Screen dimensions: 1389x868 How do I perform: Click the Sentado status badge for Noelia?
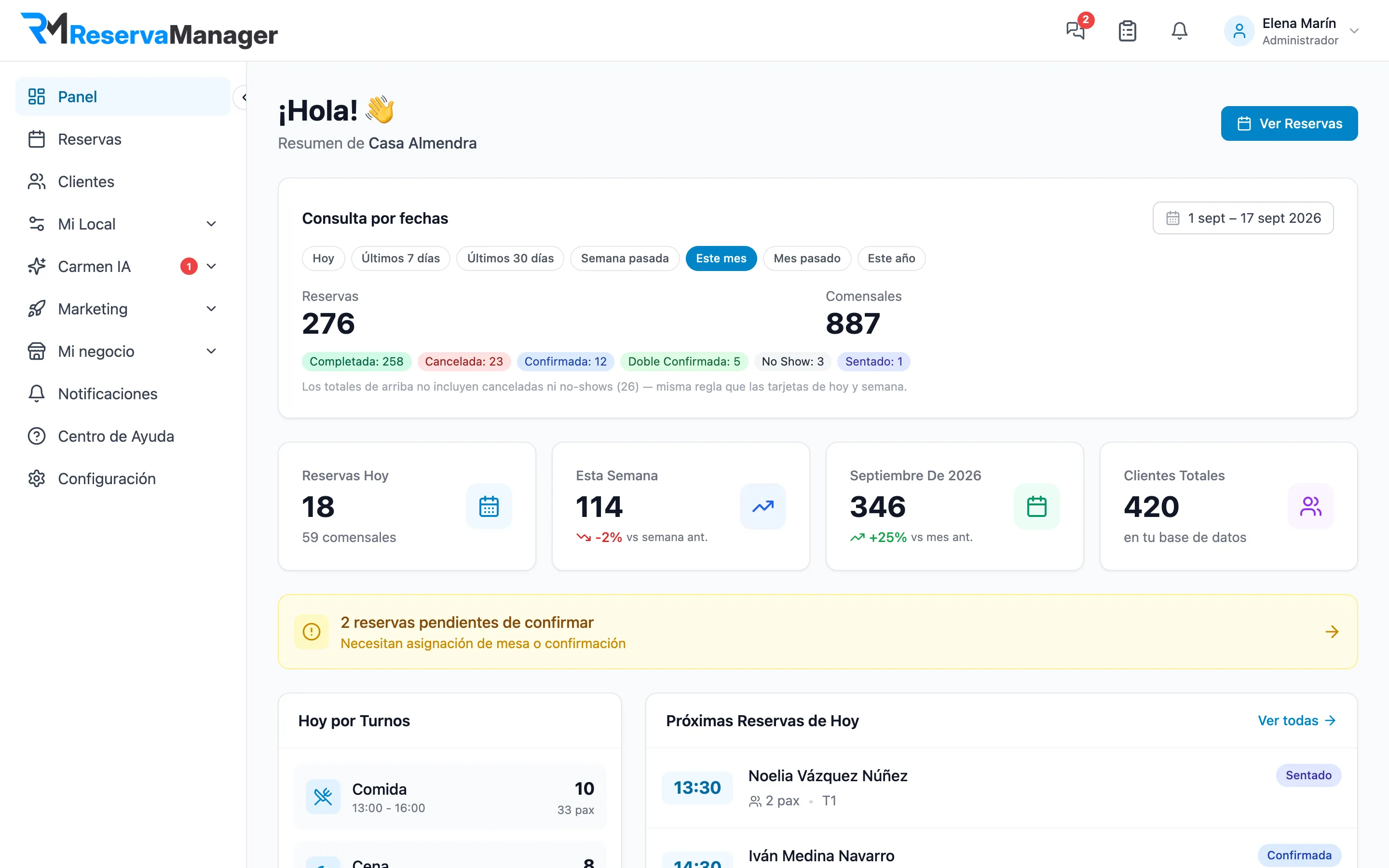click(x=1308, y=775)
